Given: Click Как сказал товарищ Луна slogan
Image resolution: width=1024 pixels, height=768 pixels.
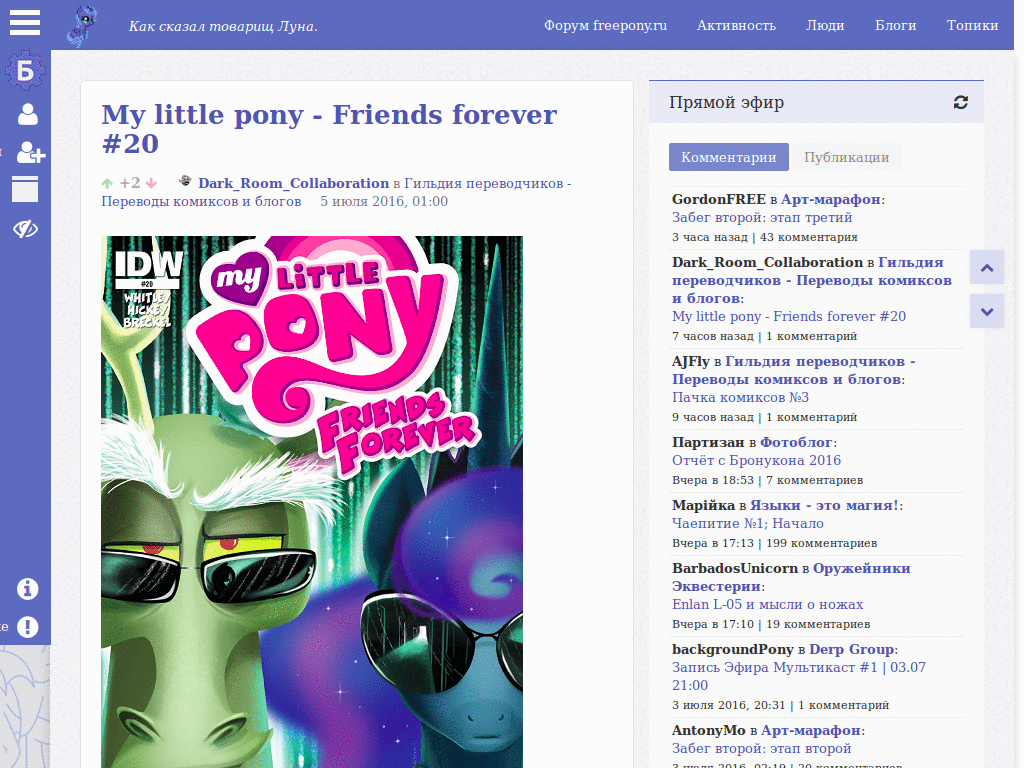Looking at the screenshot, I should pyautogui.click(x=223, y=27).
